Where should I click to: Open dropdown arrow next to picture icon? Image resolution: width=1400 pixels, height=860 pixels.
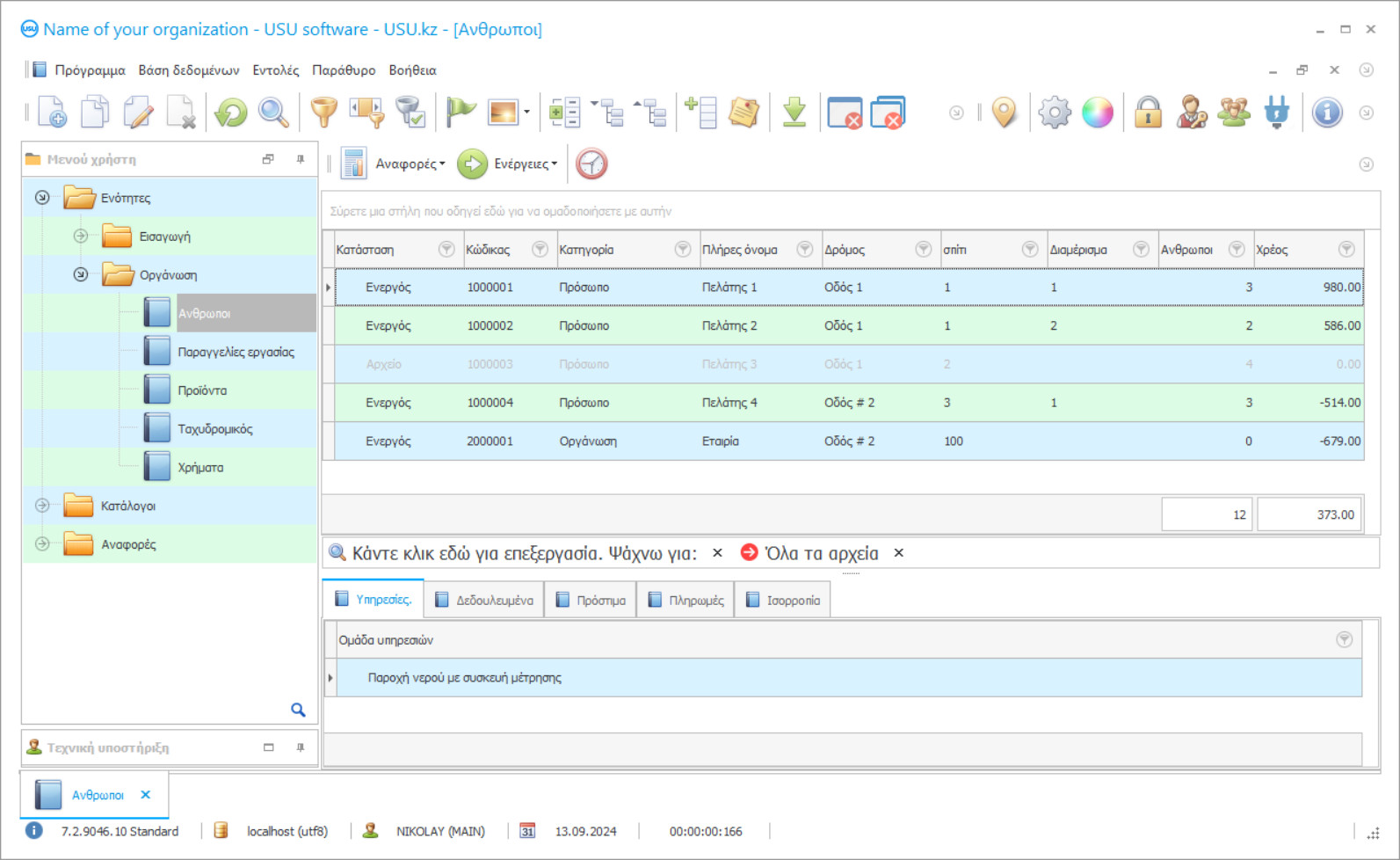click(526, 113)
